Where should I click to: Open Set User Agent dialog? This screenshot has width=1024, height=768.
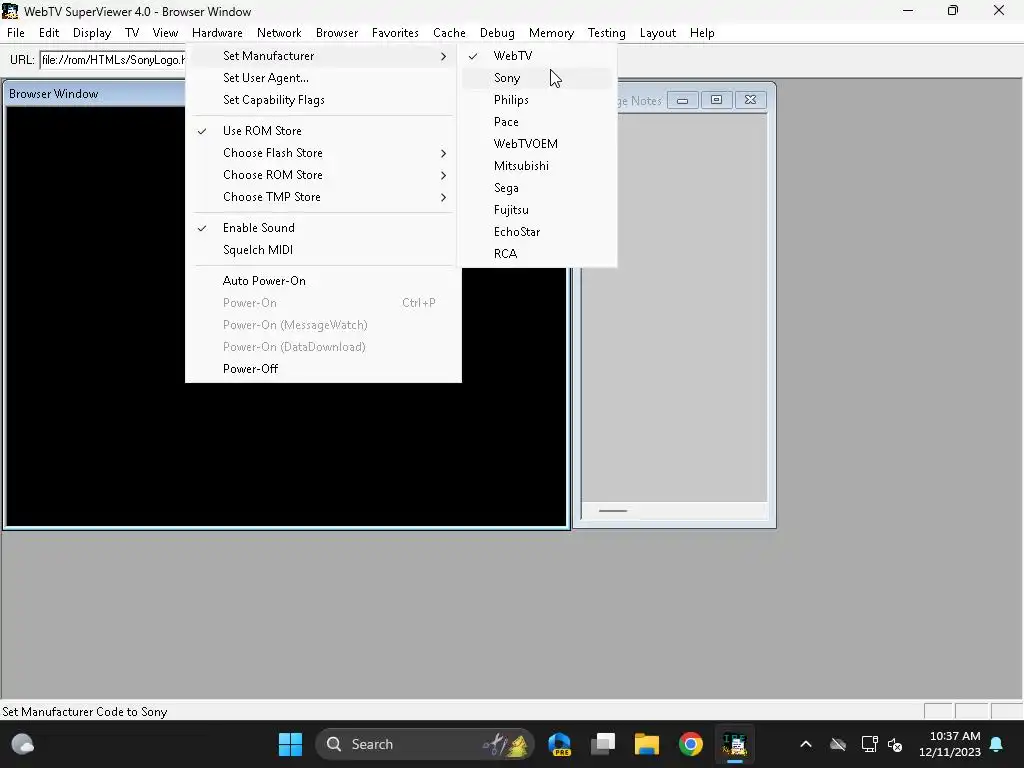(x=323, y=78)
